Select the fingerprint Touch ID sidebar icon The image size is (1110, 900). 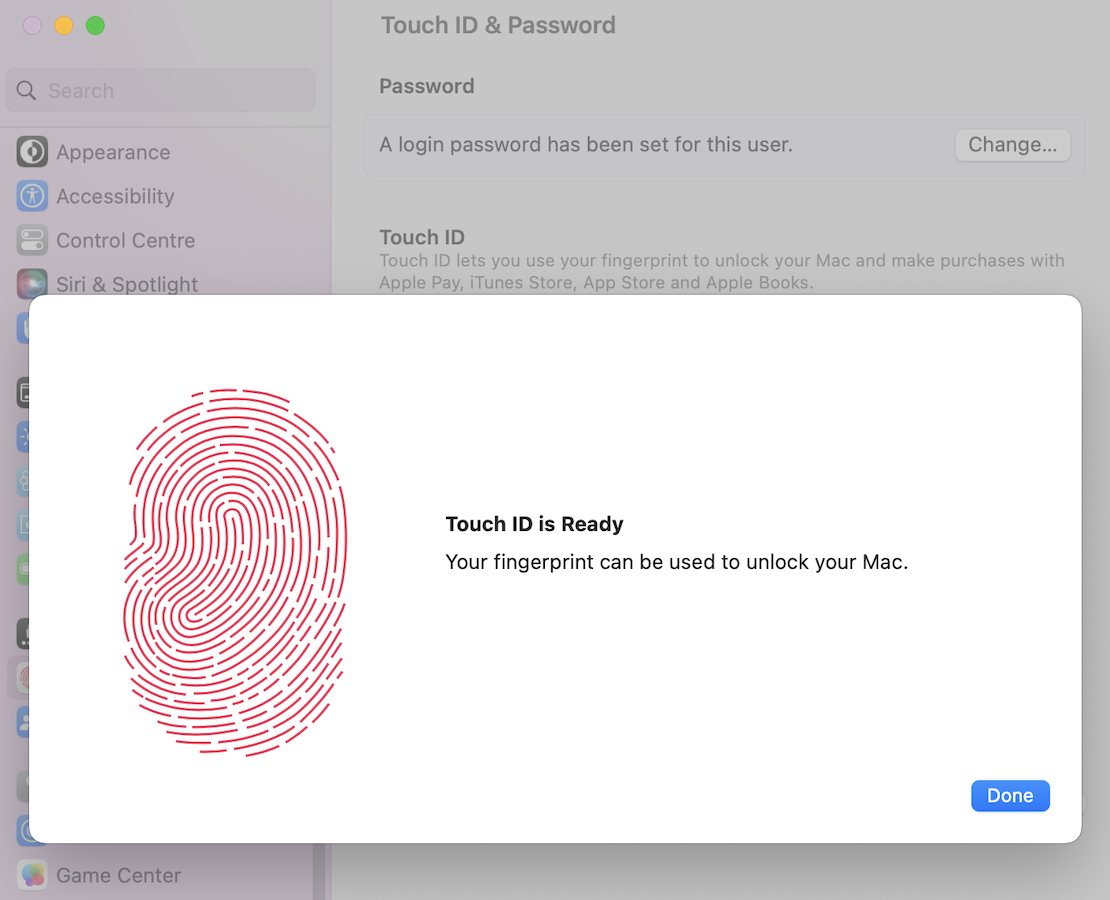(x=23, y=678)
